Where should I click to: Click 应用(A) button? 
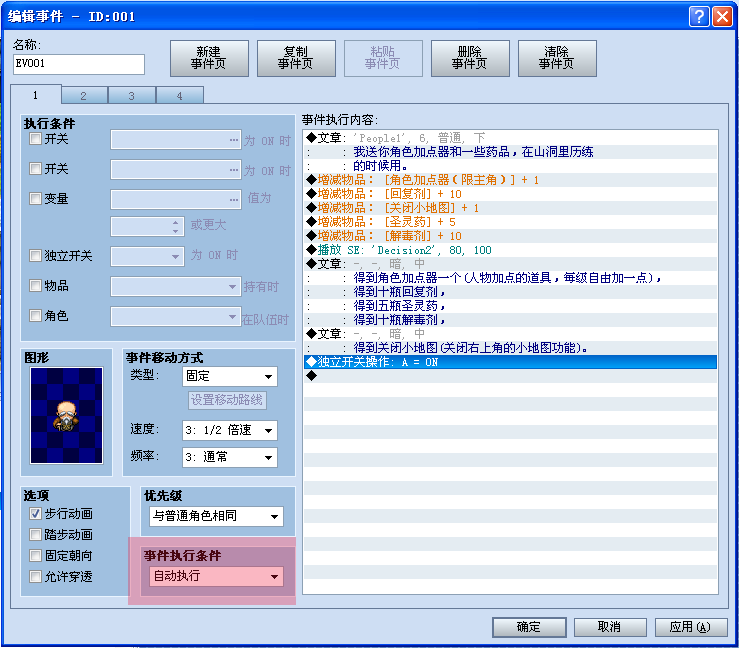(691, 627)
